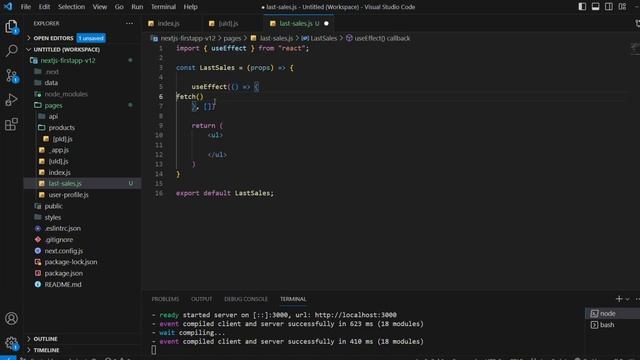Toggle secondary side bar layout icon
The image size is (640, 360).
click(609, 7)
